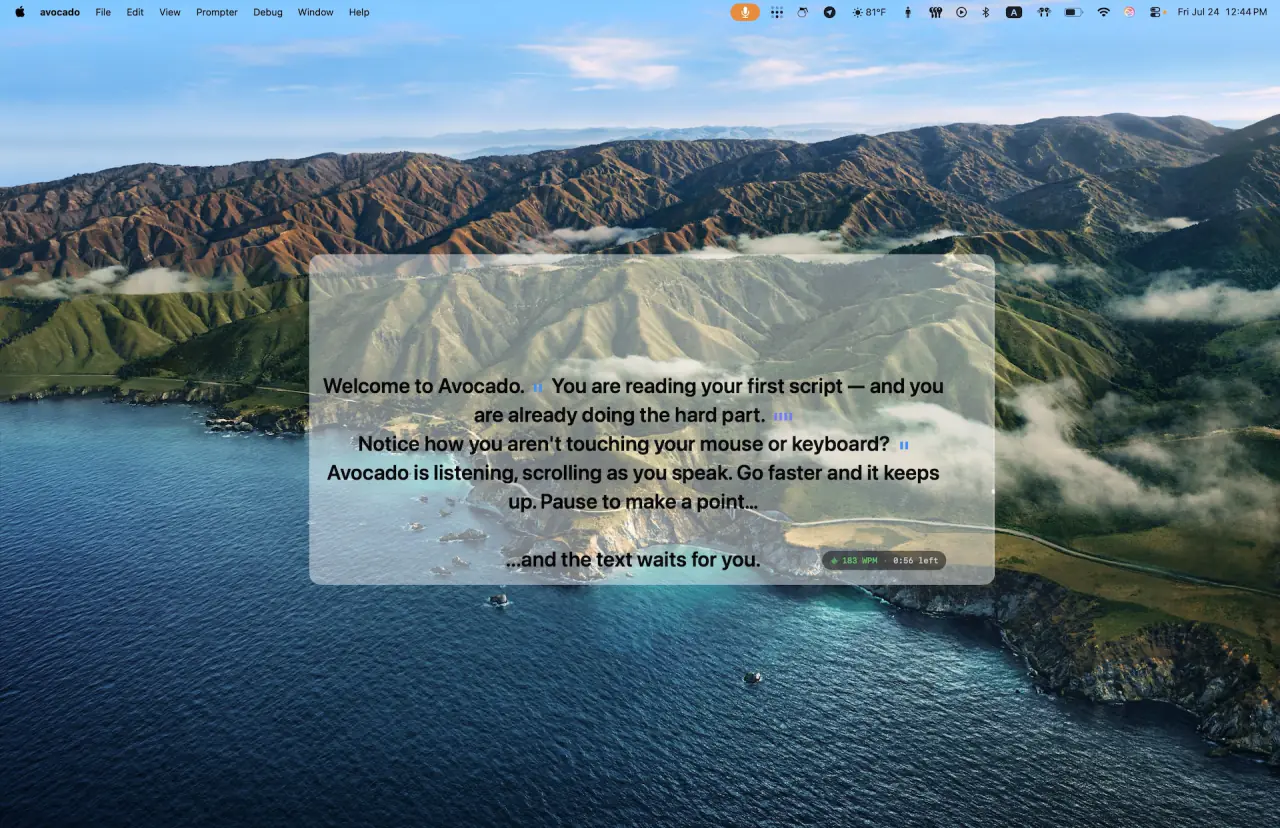Screen dimensions: 1280x828
Task: Open the Prompter menu
Action: click(x=217, y=12)
